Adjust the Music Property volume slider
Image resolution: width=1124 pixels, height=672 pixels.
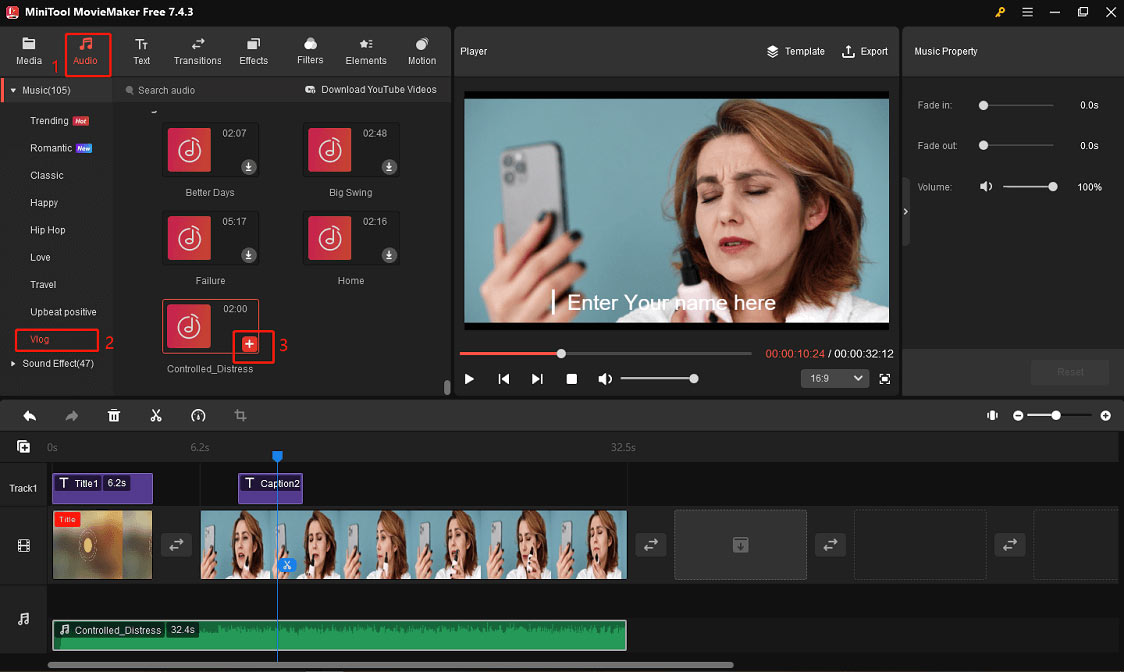[1030, 187]
